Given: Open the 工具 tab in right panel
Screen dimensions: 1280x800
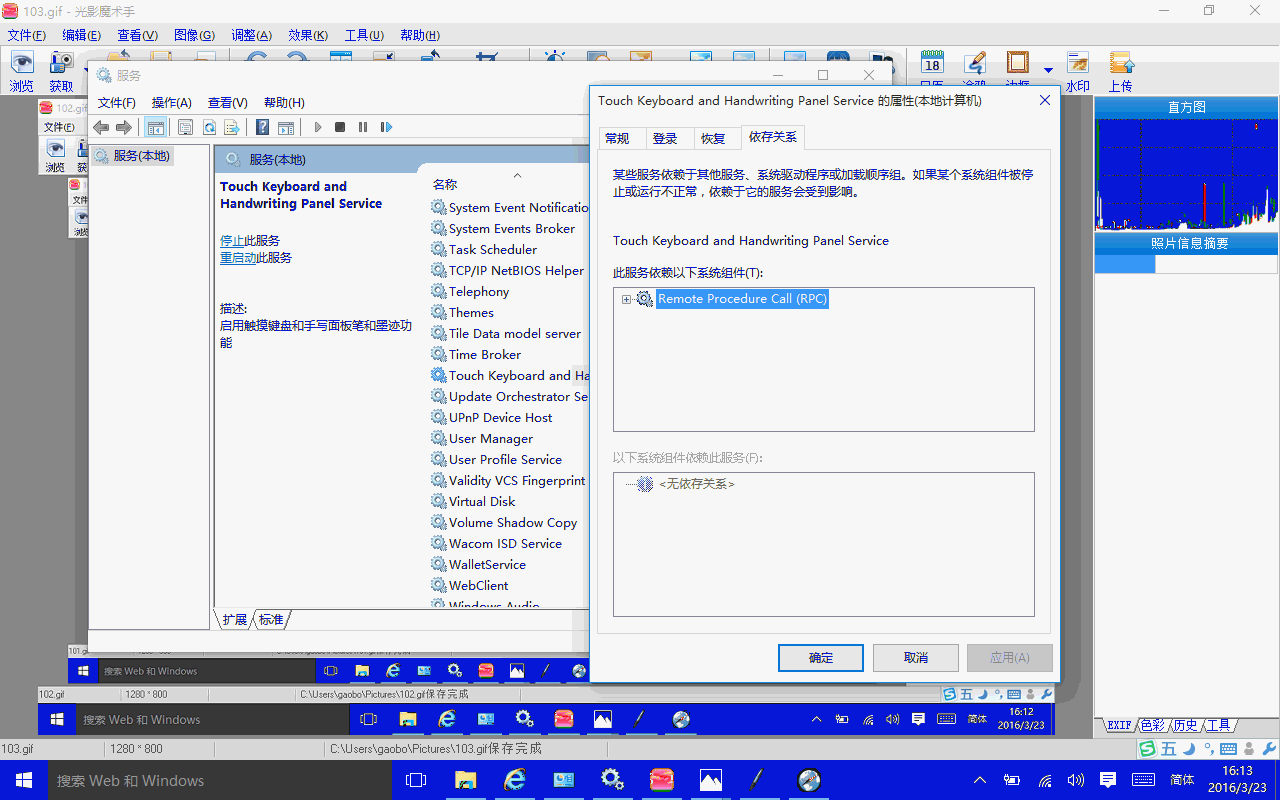Looking at the screenshot, I should (1218, 725).
